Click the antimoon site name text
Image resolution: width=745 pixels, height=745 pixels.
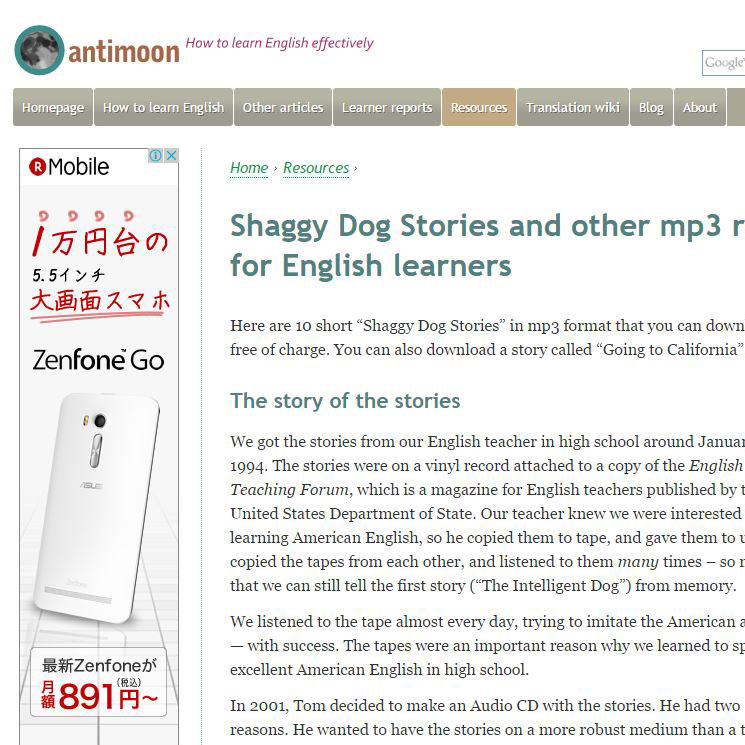pyautogui.click(x=124, y=52)
